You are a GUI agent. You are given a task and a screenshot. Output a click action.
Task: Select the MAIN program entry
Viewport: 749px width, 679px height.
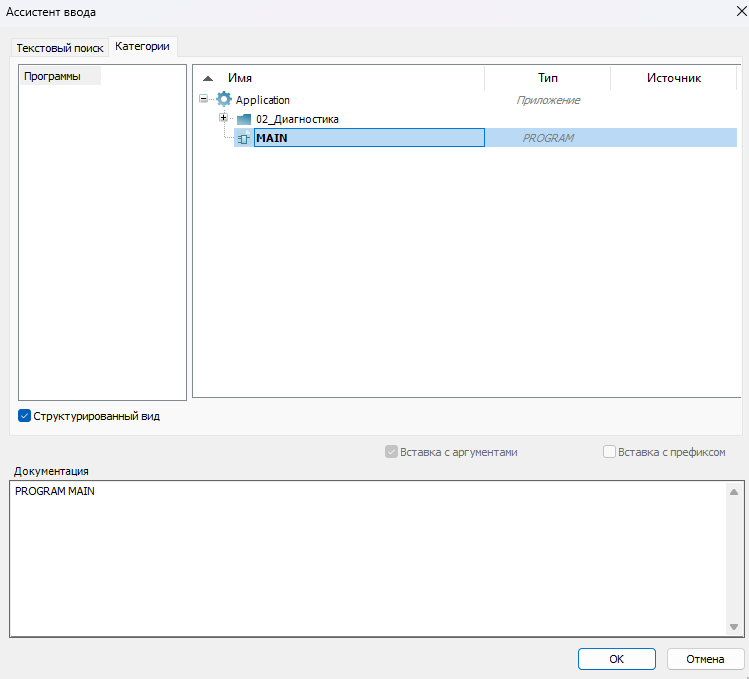272,138
